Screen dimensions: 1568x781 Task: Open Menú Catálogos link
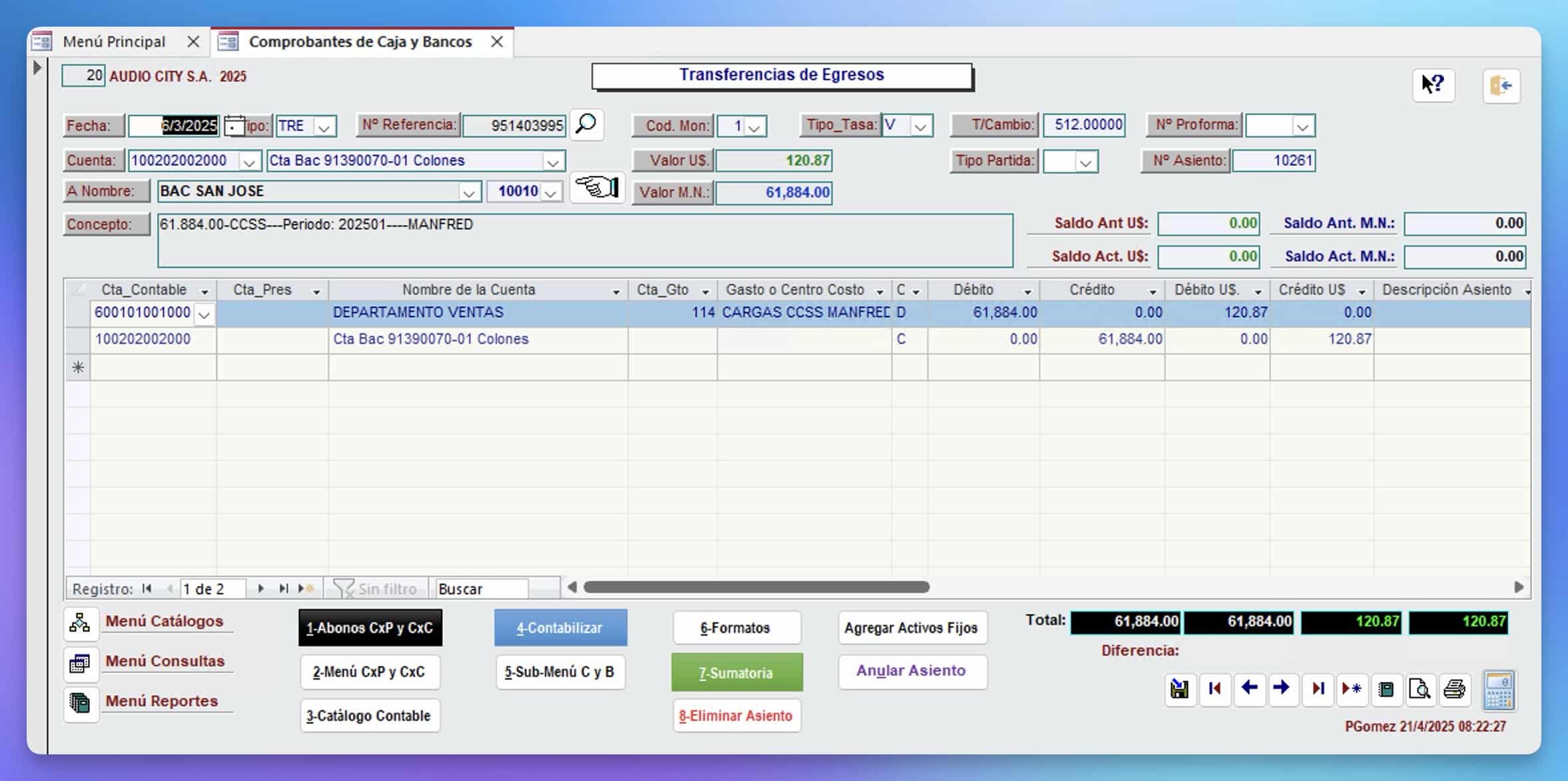coord(164,621)
